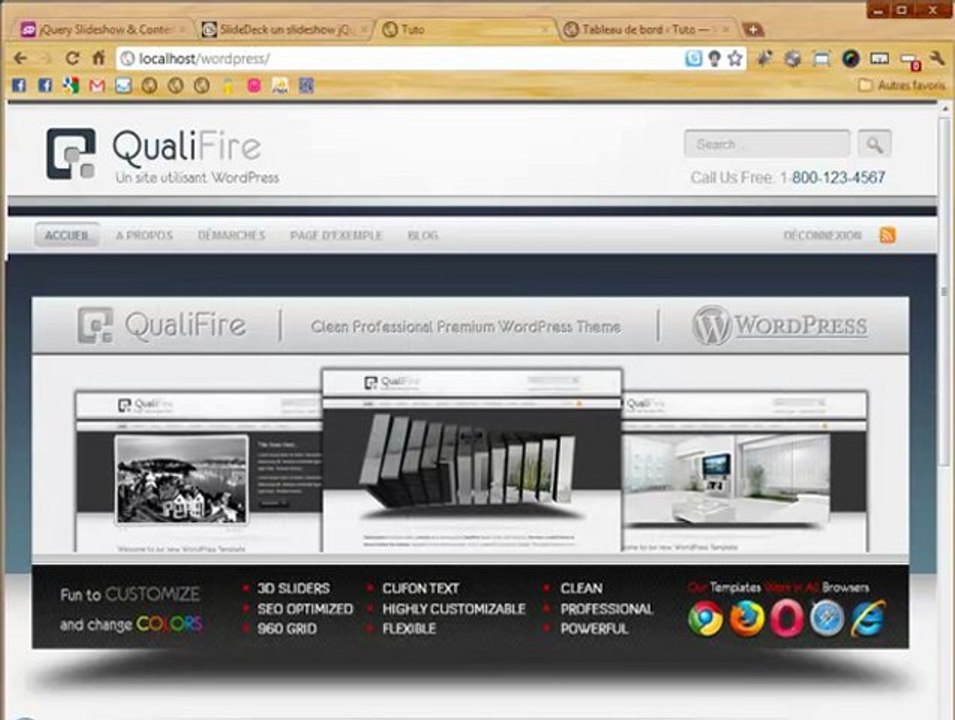
Task: Click the blue Skype icon in address bar
Action: point(693,58)
